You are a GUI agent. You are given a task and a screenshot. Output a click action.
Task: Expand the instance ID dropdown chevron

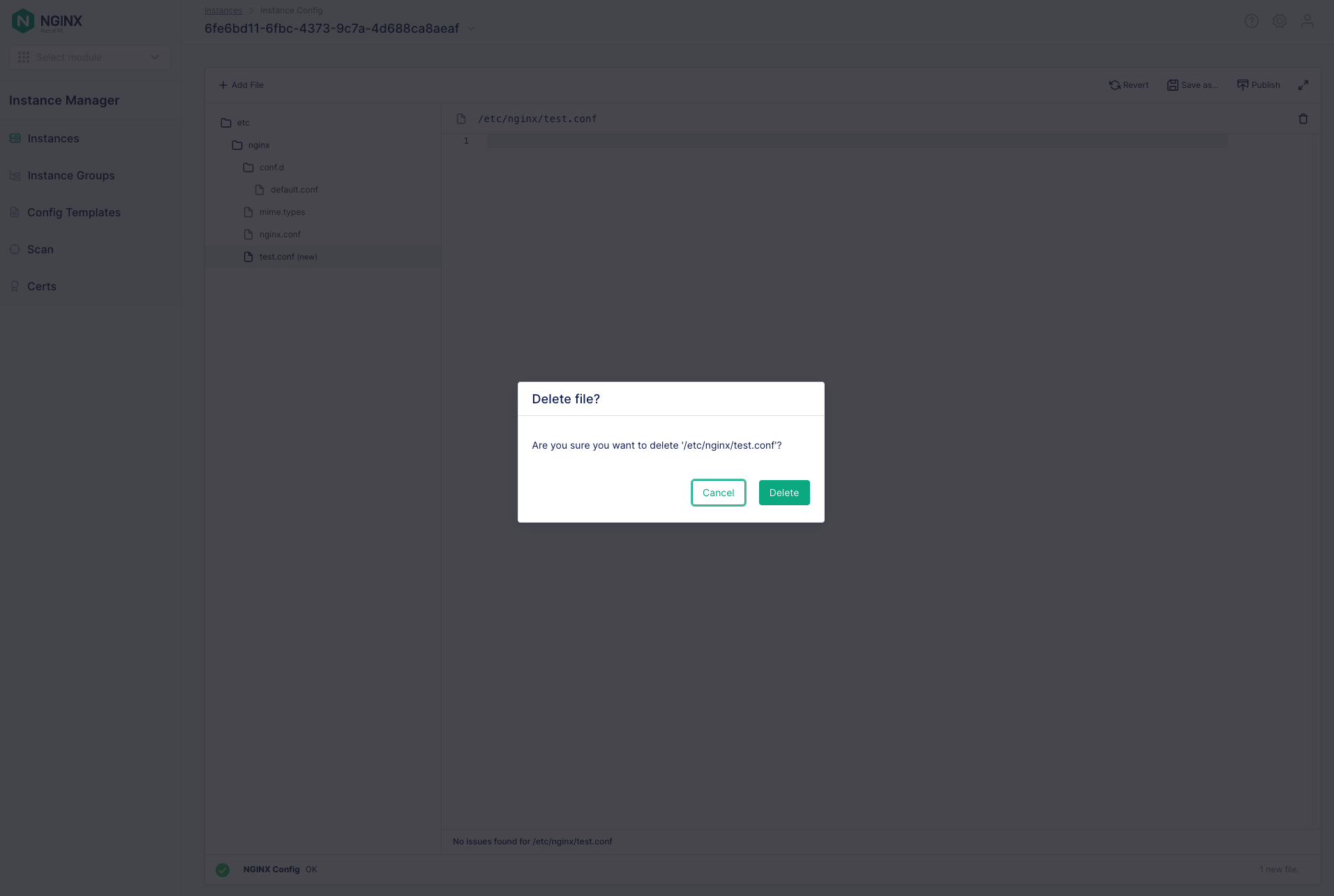pyautogui.click(x=471, y=29)
